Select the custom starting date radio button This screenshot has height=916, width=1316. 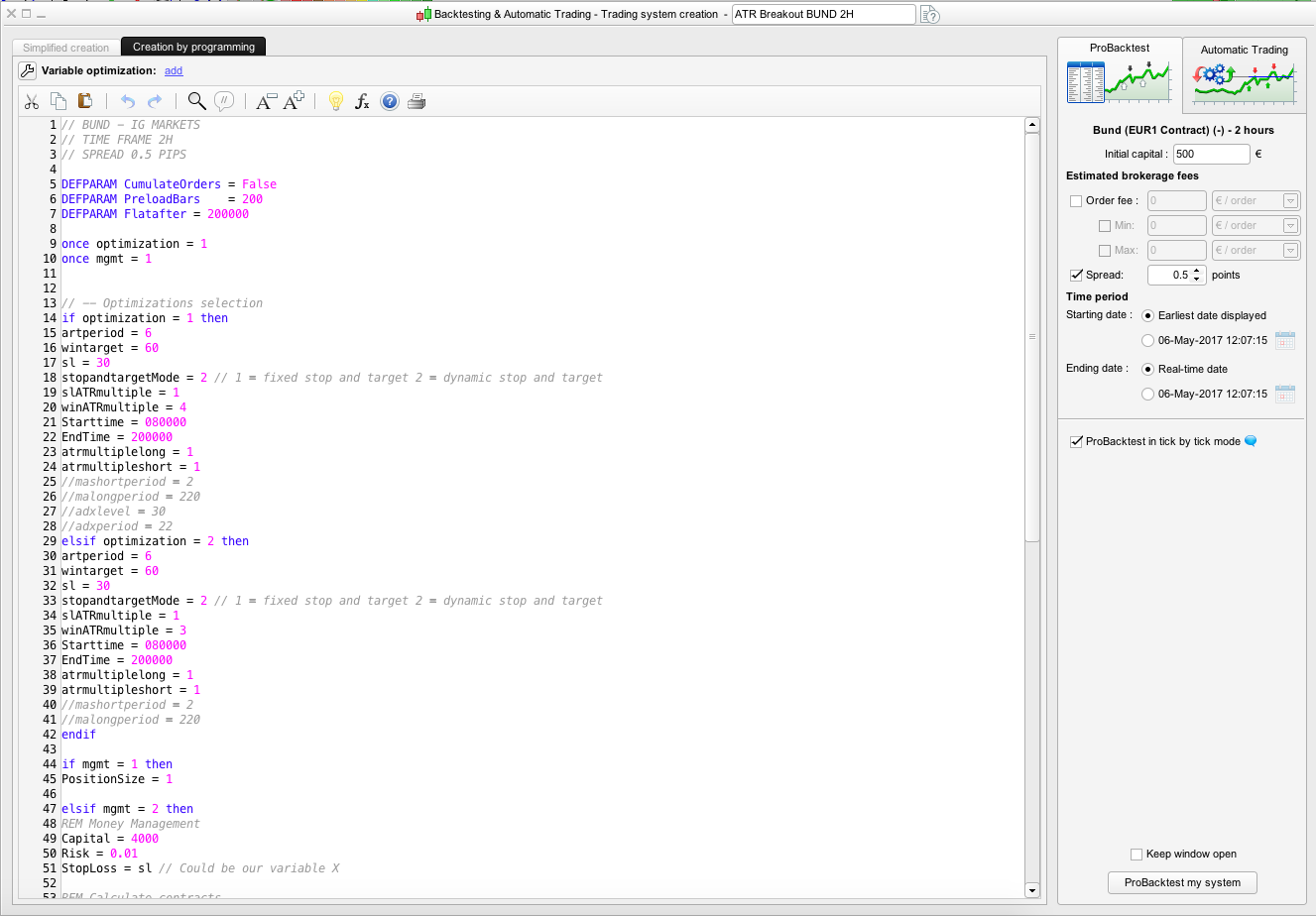1148,340
